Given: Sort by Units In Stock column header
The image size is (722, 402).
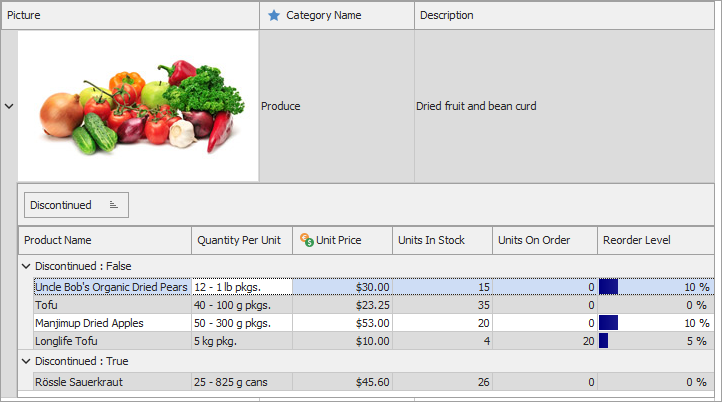Looking at the screenshot, I should tap(443, 240).
